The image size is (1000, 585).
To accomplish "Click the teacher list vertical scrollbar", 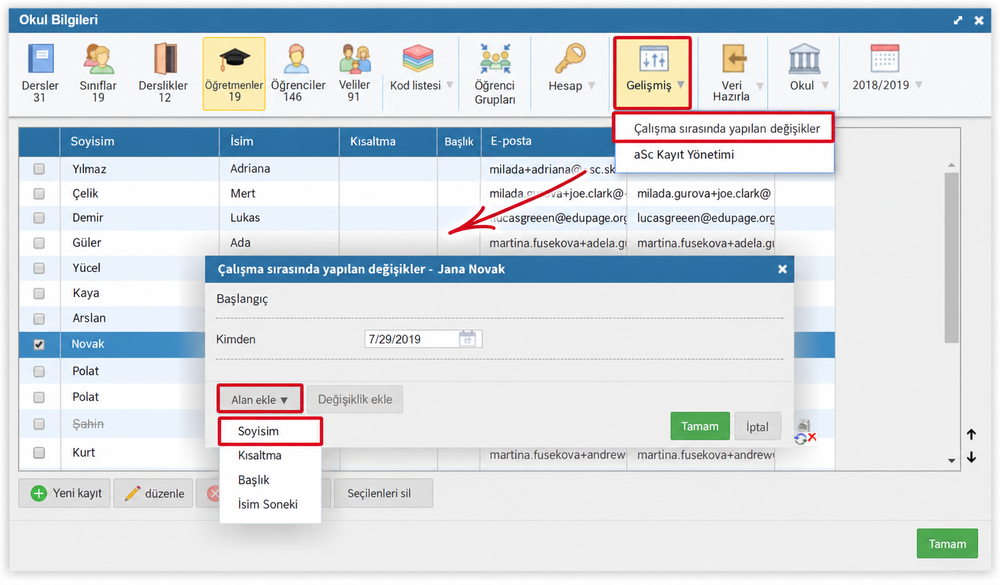I will [x=952, y=256].
